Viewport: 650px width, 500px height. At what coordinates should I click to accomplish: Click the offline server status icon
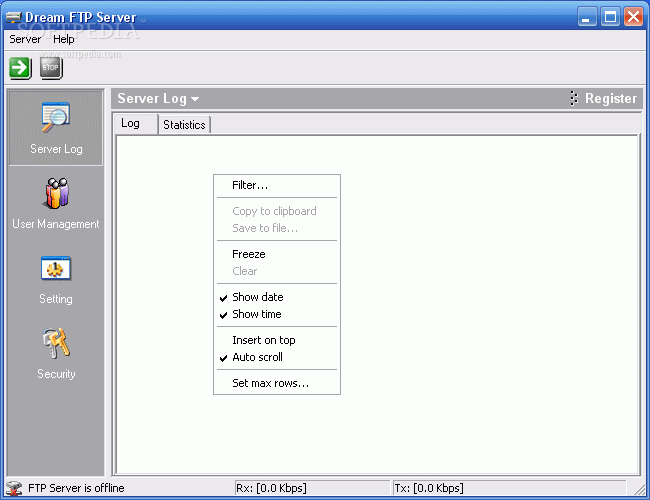[14, 488]
